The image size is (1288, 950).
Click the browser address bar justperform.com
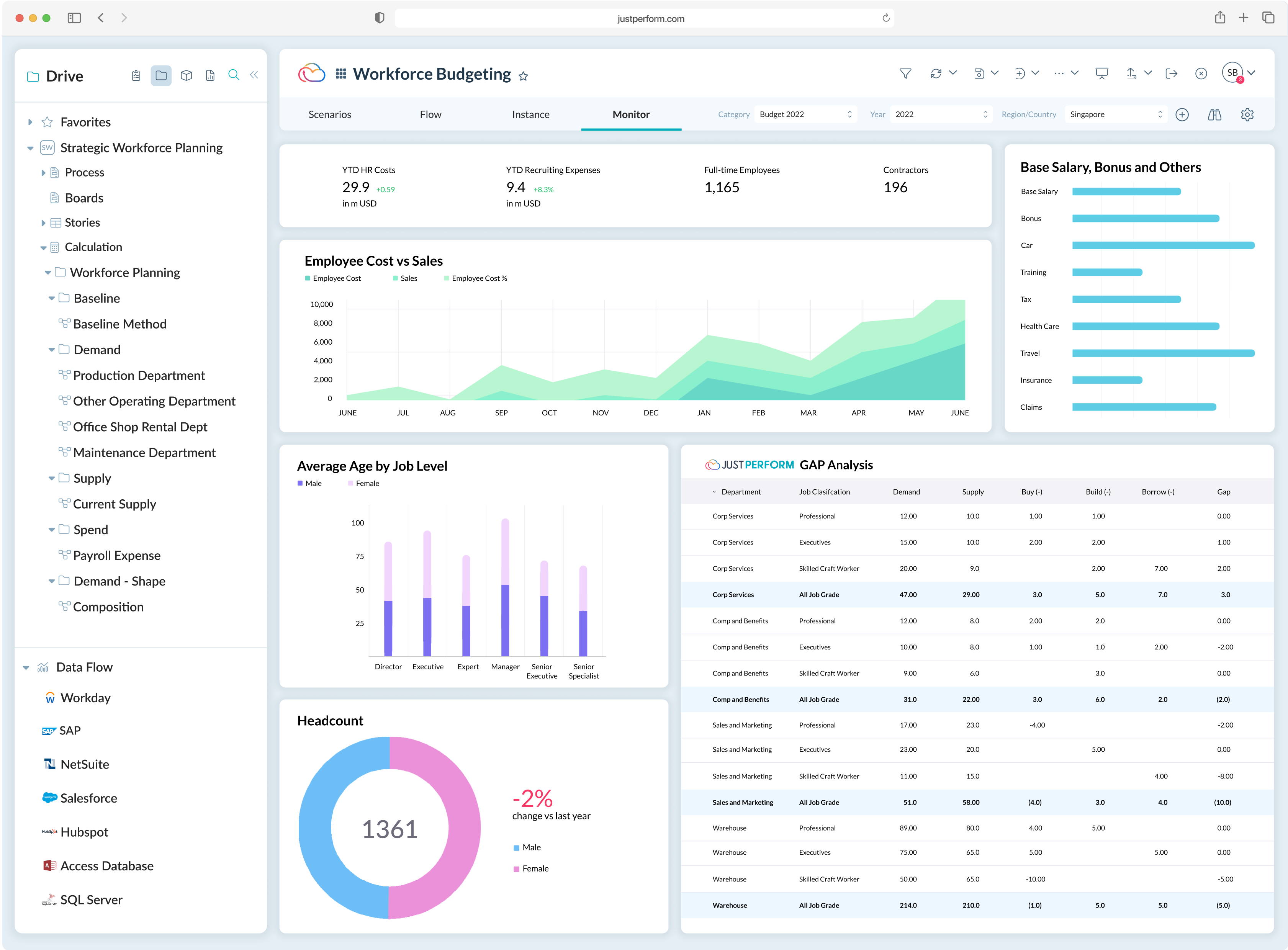tap(650, 18)
